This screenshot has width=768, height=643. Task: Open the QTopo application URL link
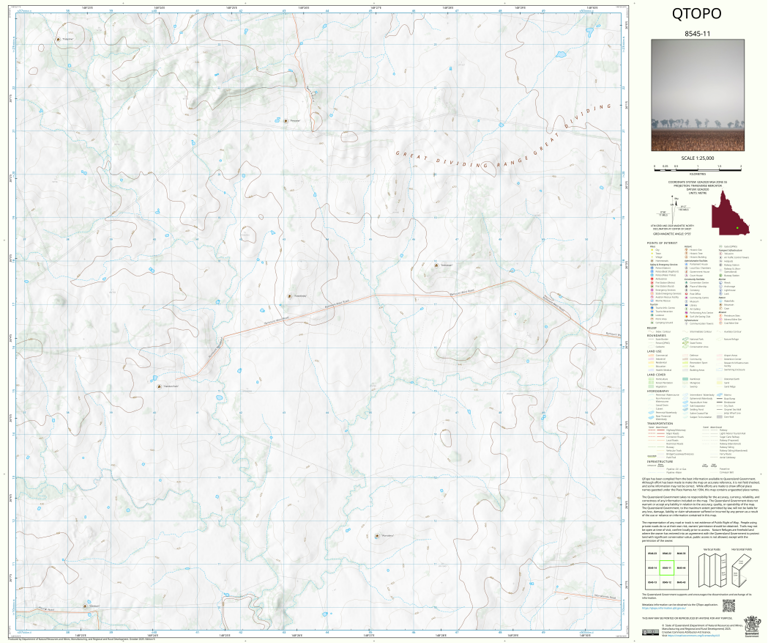(664, 608)
